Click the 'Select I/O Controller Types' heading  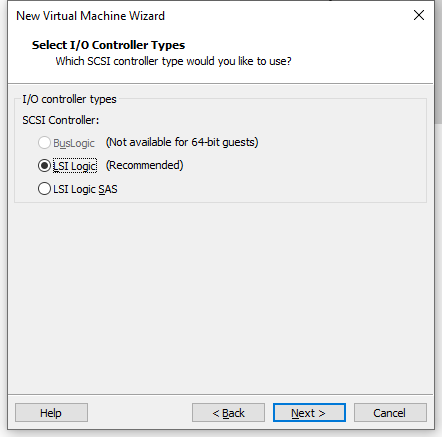[x=108, y=45]
